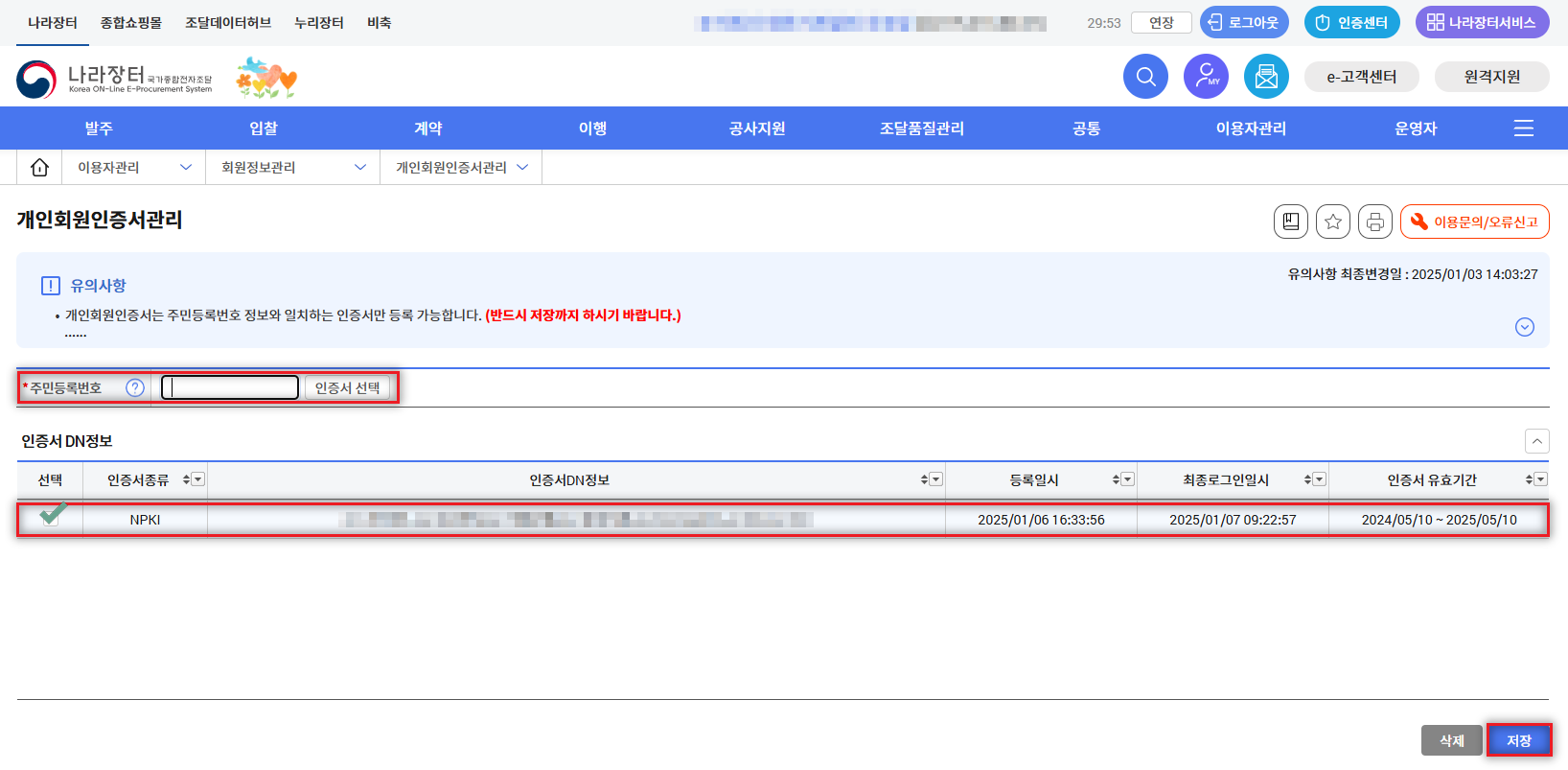The width and height of the screenshot is (1568, 770).
Task: Open the 공통 main menu
Action: [1087, 128]
